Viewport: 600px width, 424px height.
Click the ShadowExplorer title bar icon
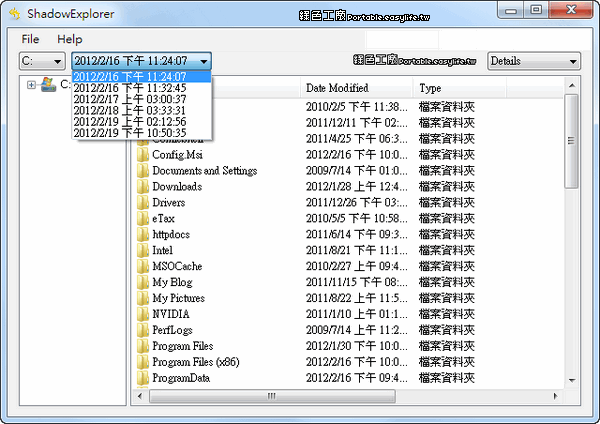(x=15, y=14)
